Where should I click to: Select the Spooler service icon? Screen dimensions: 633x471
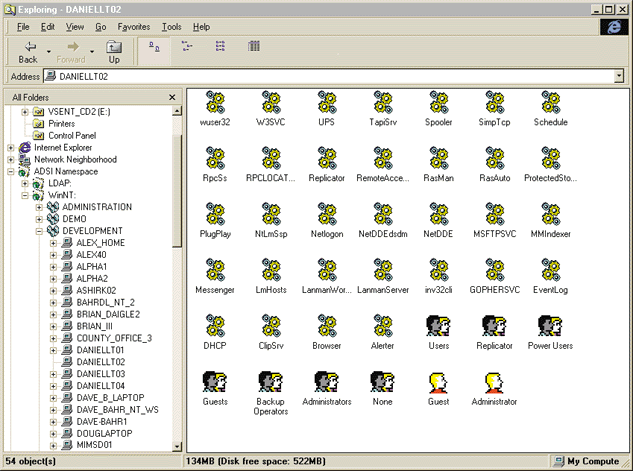tap(438, 102)
